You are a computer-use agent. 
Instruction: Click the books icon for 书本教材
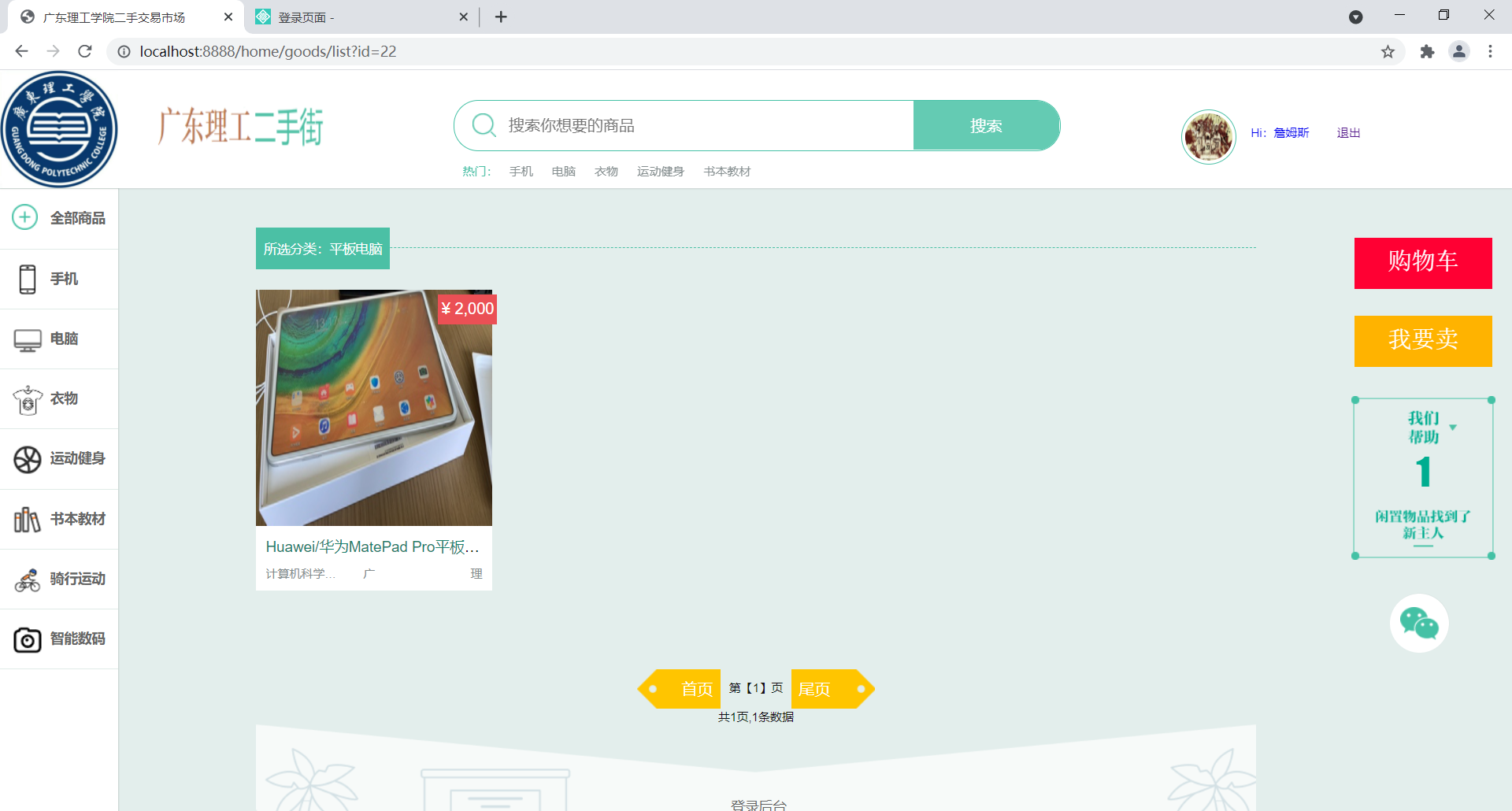(x=28, y=520)
